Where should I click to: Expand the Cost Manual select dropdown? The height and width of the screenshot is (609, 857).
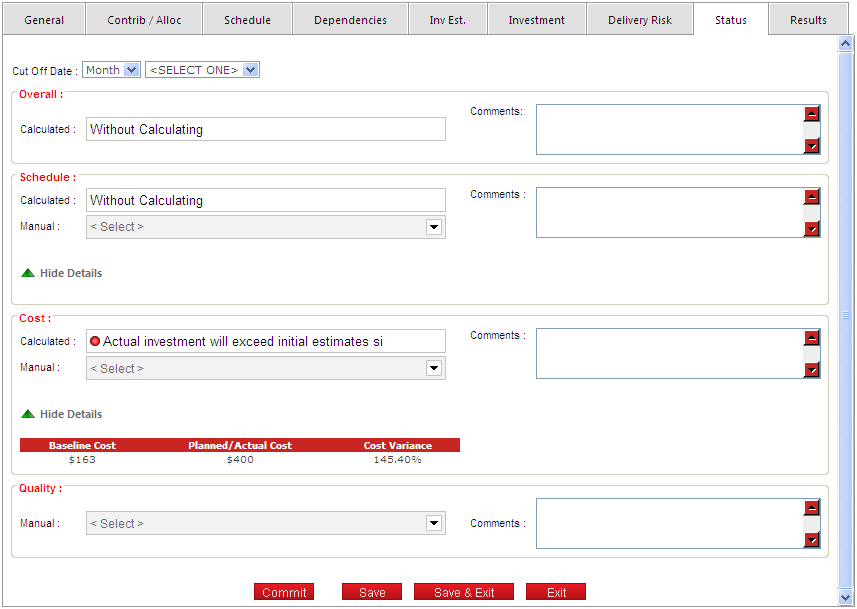(434, 368)
